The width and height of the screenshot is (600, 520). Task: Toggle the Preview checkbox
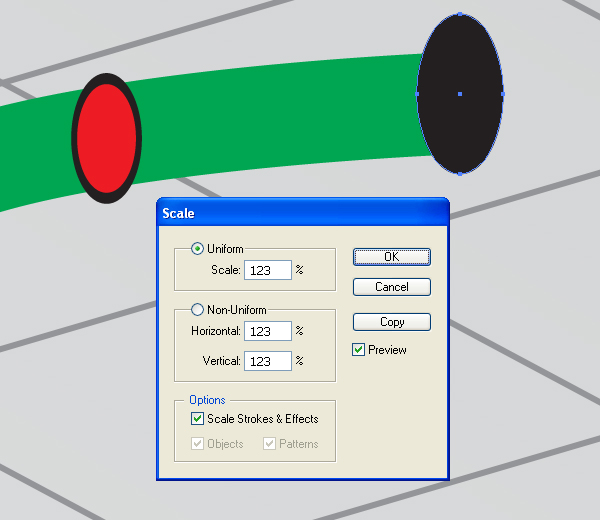point(358,349)
